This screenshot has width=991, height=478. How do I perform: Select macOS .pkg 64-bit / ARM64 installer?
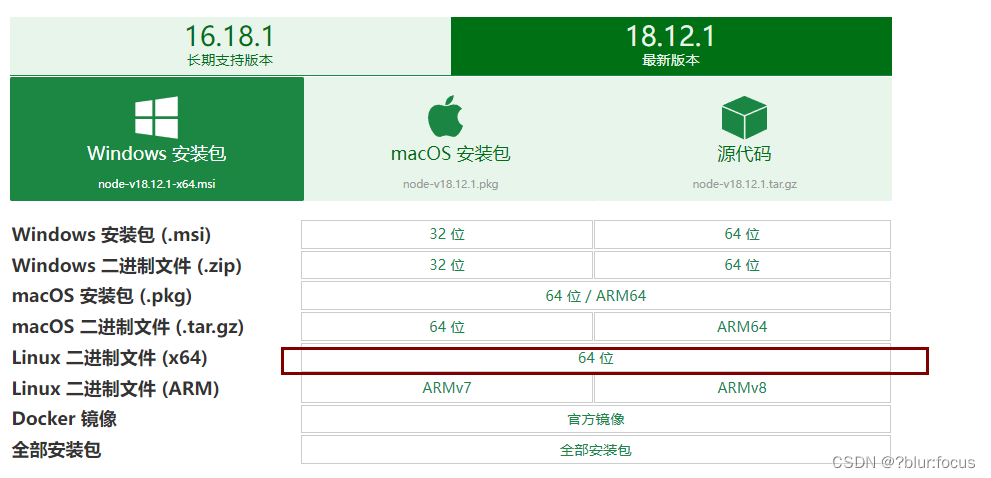click(596, 296)
